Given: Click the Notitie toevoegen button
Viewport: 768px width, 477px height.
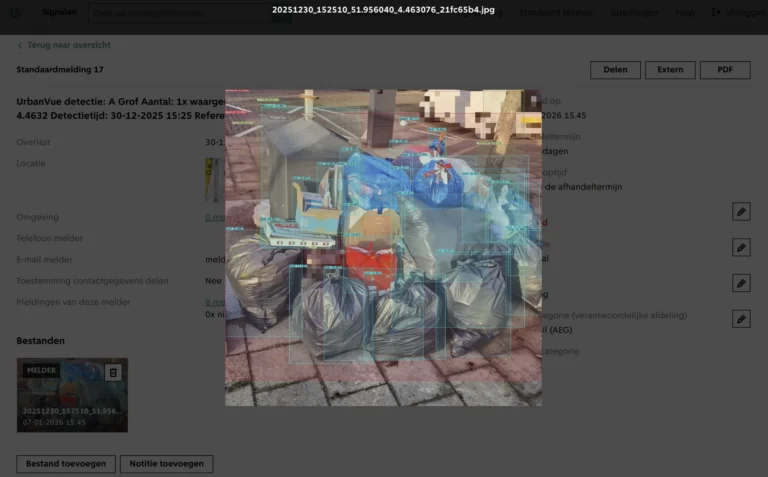Looking at the screenshot, I should (167, 464).
